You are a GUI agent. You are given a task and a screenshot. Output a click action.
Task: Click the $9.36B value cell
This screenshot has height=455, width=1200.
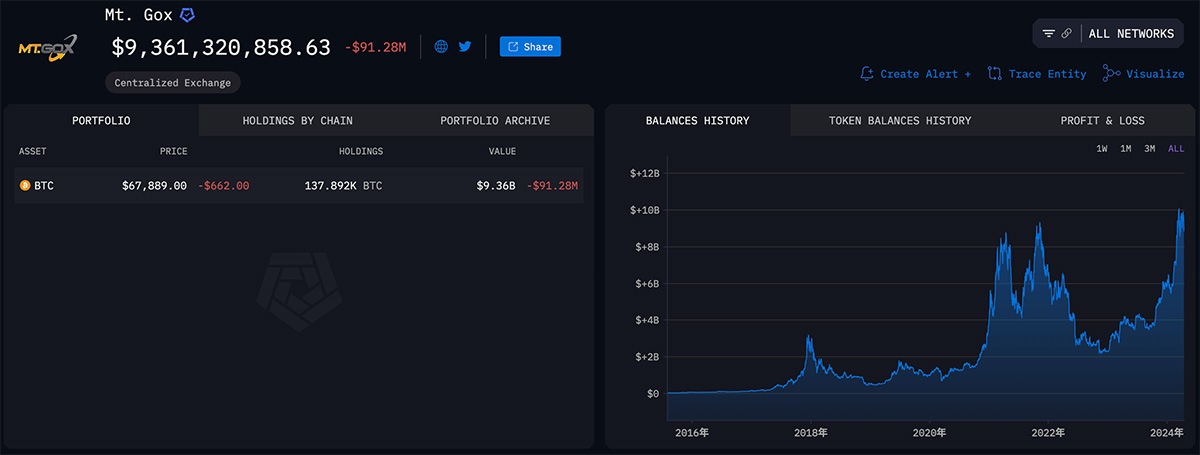(x=495, y=186)
